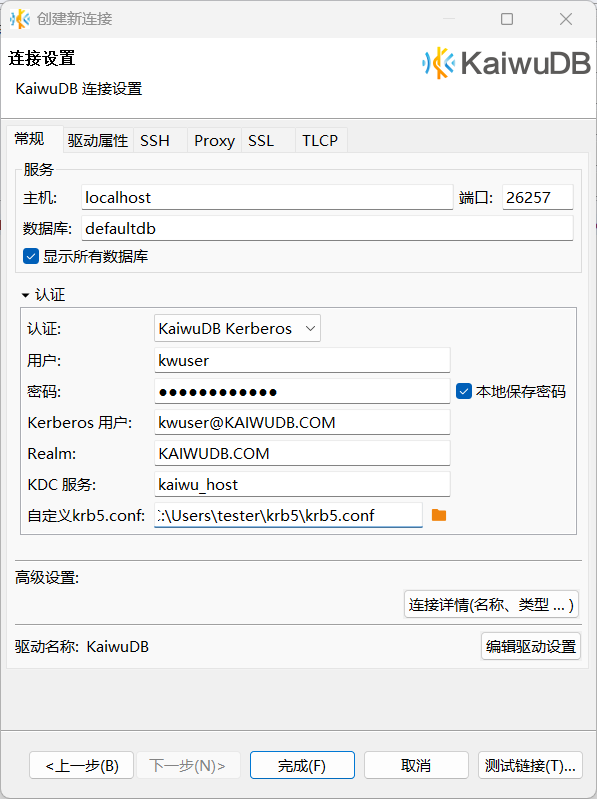The width and height of the screenshot is (597, 799).
Task: Switch to the 驱动属性 tab
Action: click(x=98, y=141)
